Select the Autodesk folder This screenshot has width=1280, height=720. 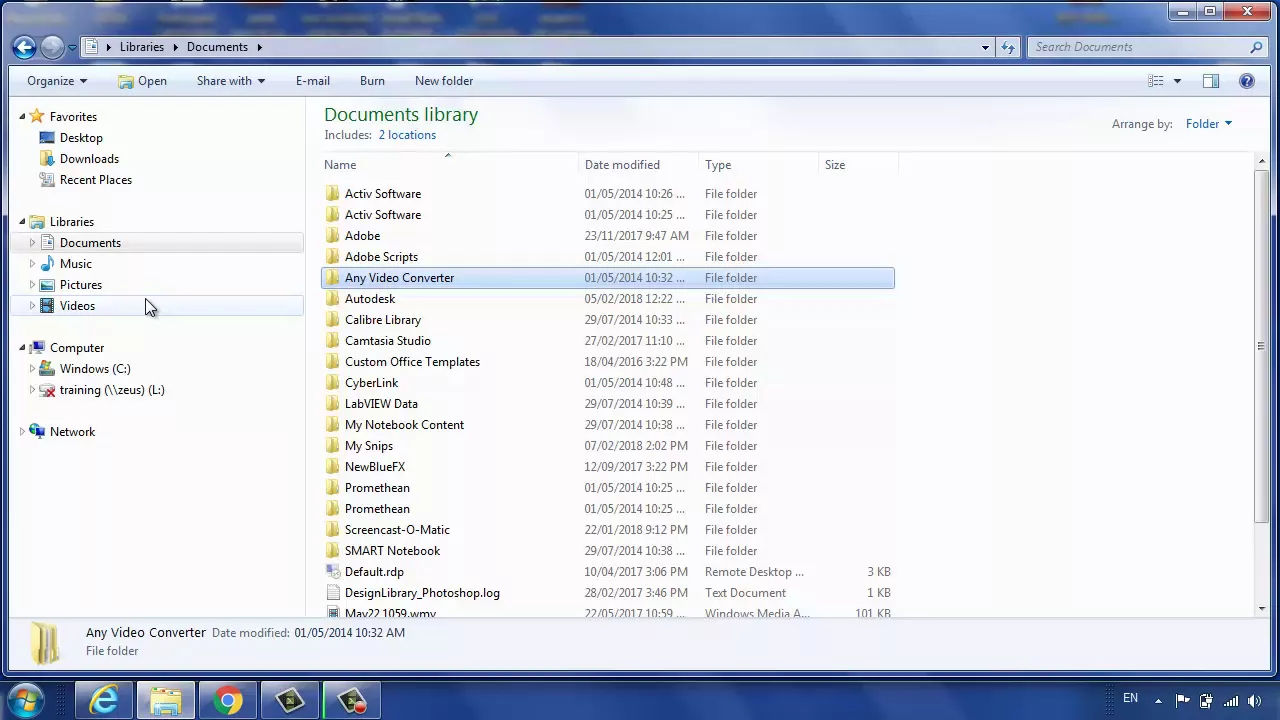370,299
